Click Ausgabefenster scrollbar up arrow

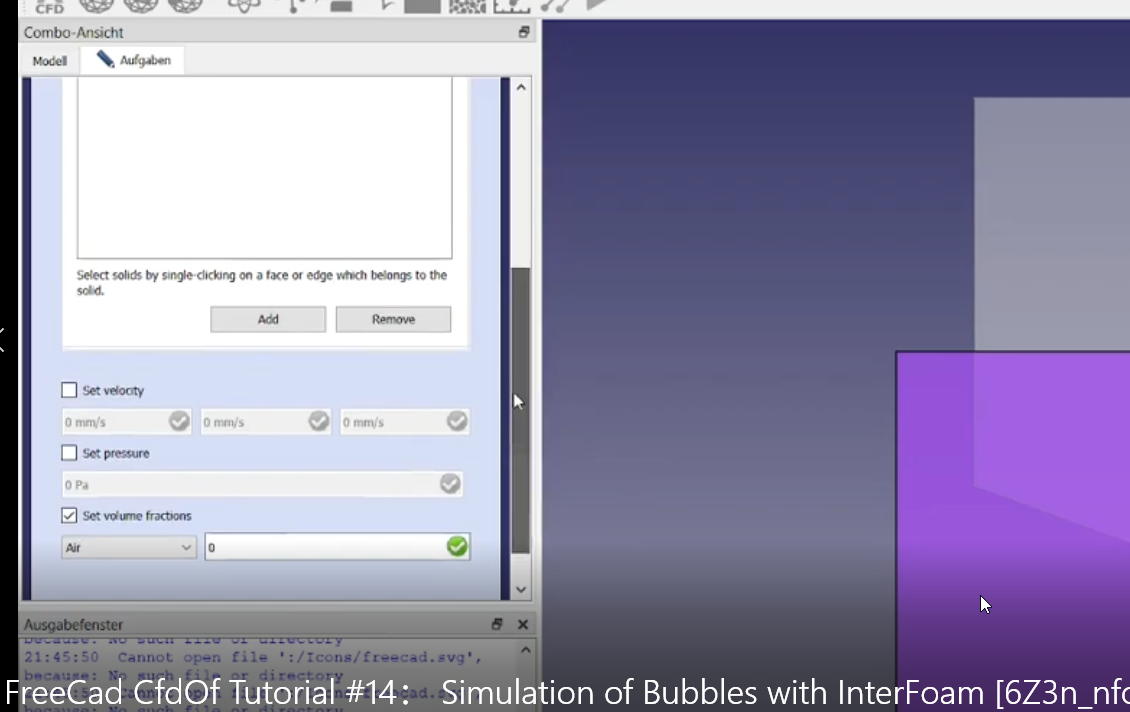(x=526, y=650)
